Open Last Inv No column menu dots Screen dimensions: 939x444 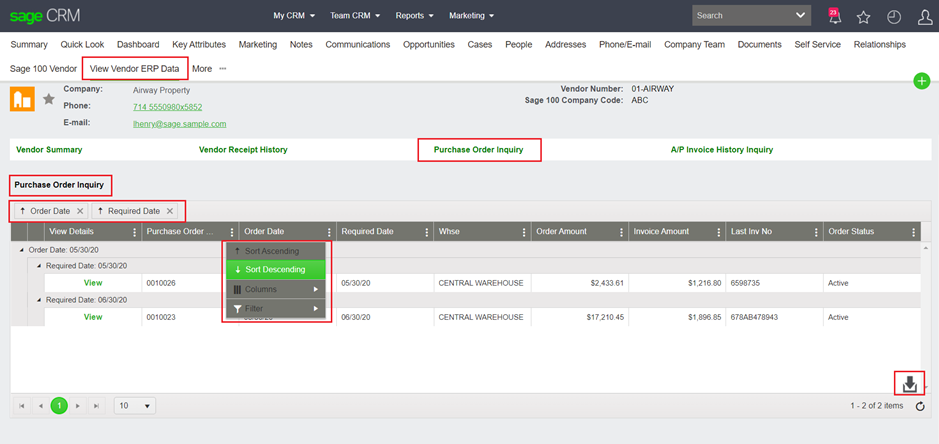click(816, 232)
